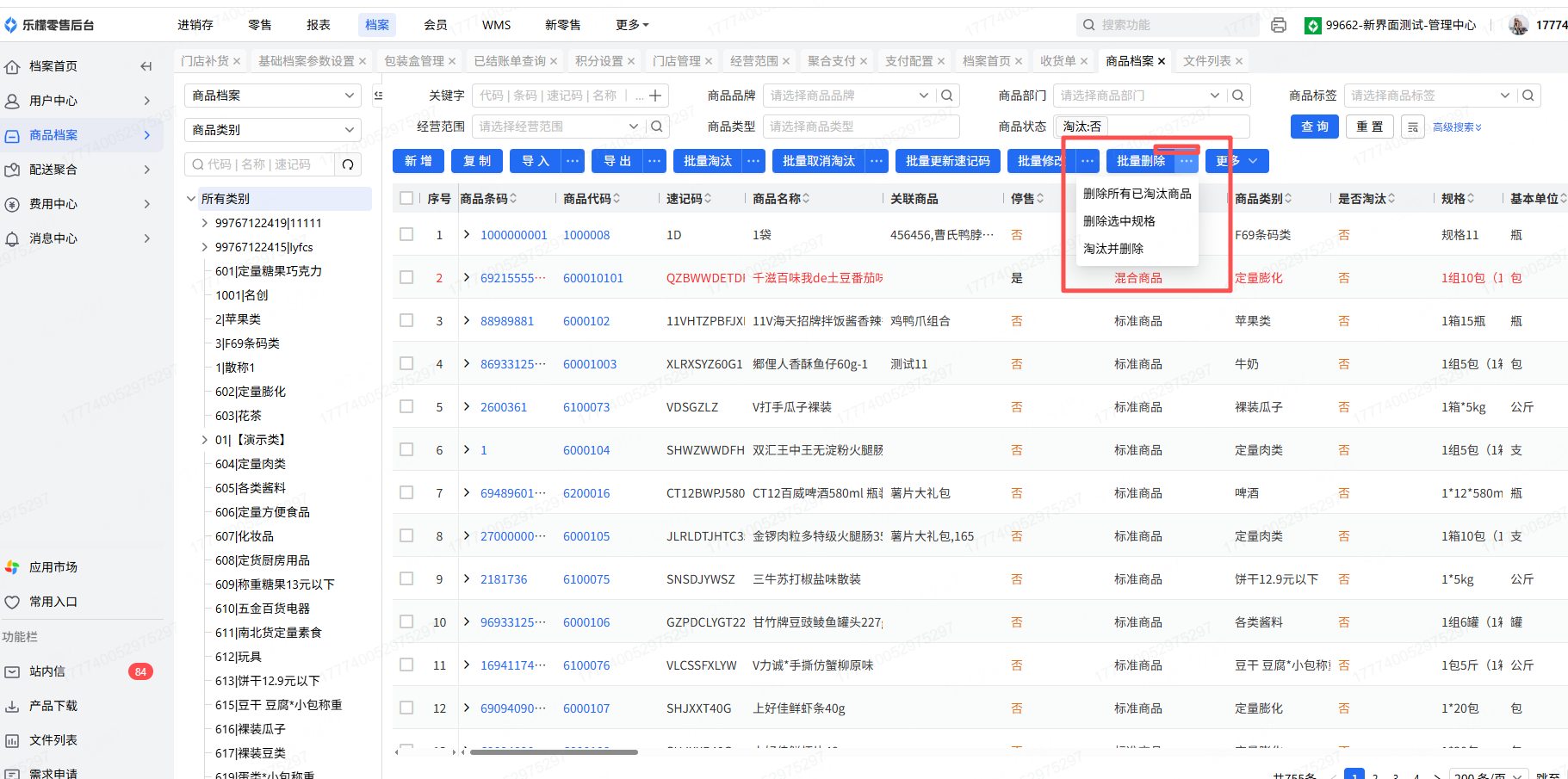Click the refresh icon beside category search
The image size is (1568, 779).
pos(348,164)
